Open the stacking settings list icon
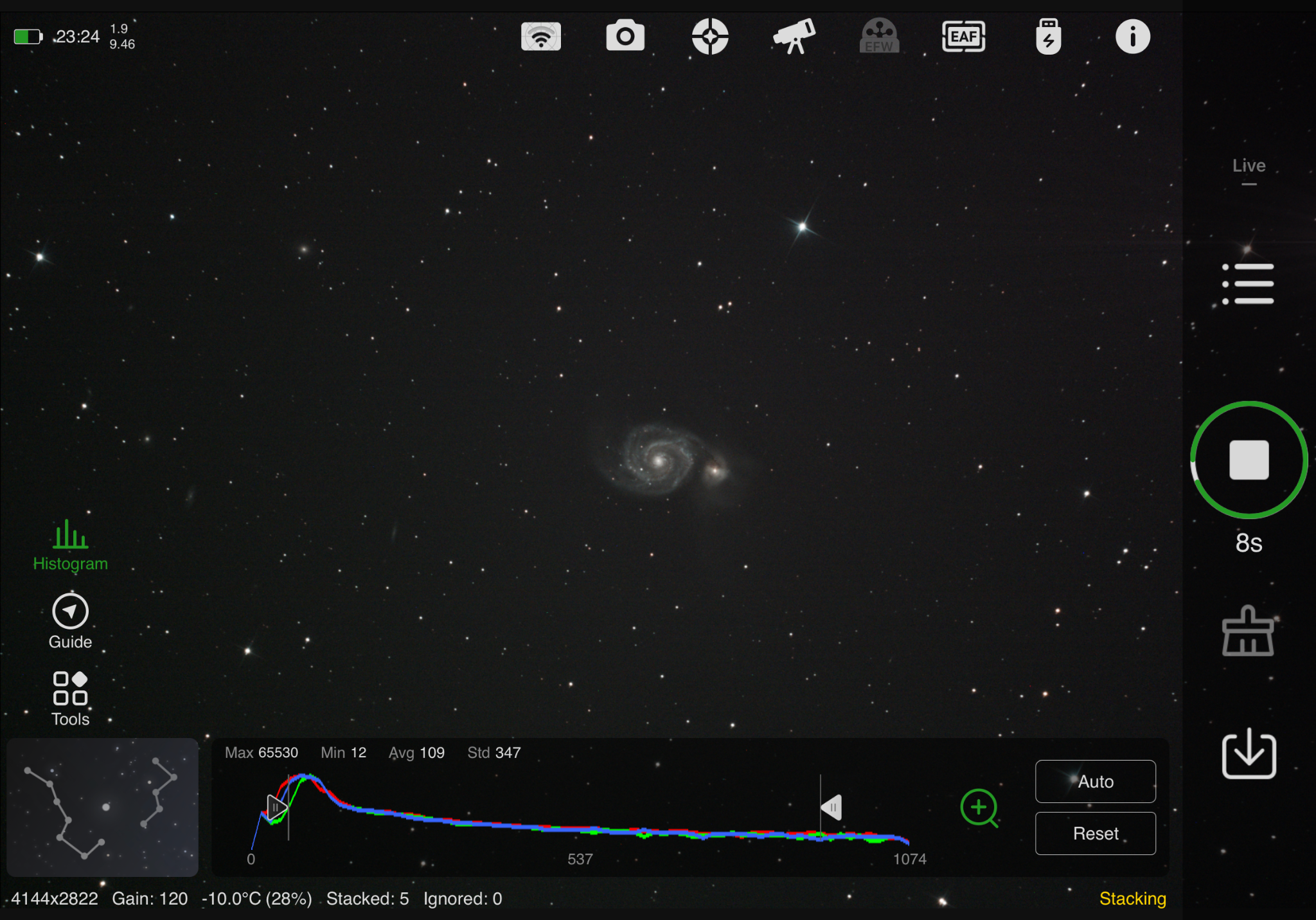 pyautogui.click(x=1248, y=284)
